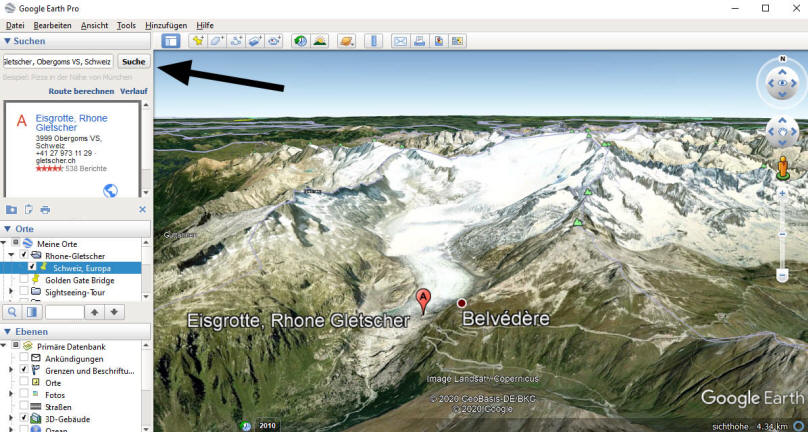Click in the search text field
The height and width of the screenshot is (432, 808).
pyautogui.click(x=58, y=61)
